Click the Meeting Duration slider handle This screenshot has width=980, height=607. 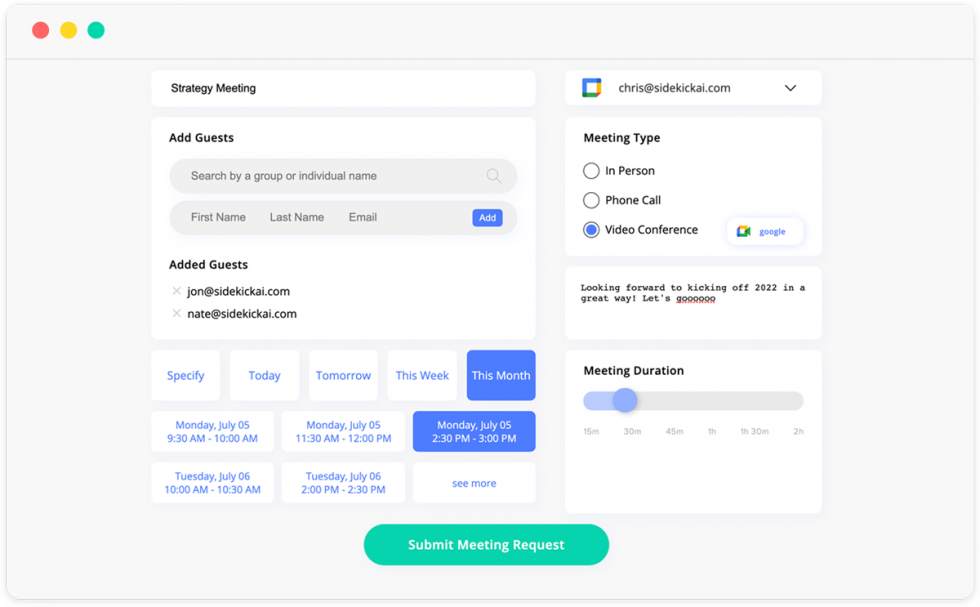pos(626,400)
